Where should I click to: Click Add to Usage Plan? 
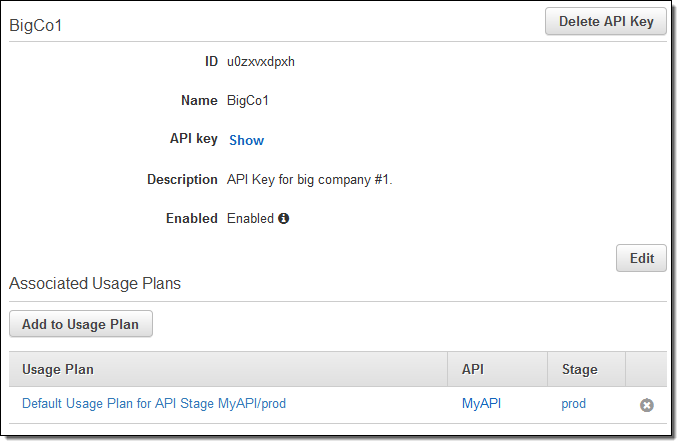(81, 323)
